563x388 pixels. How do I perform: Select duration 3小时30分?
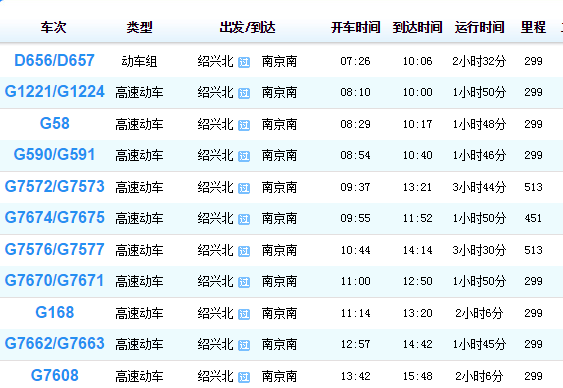(x=479, y=250)
